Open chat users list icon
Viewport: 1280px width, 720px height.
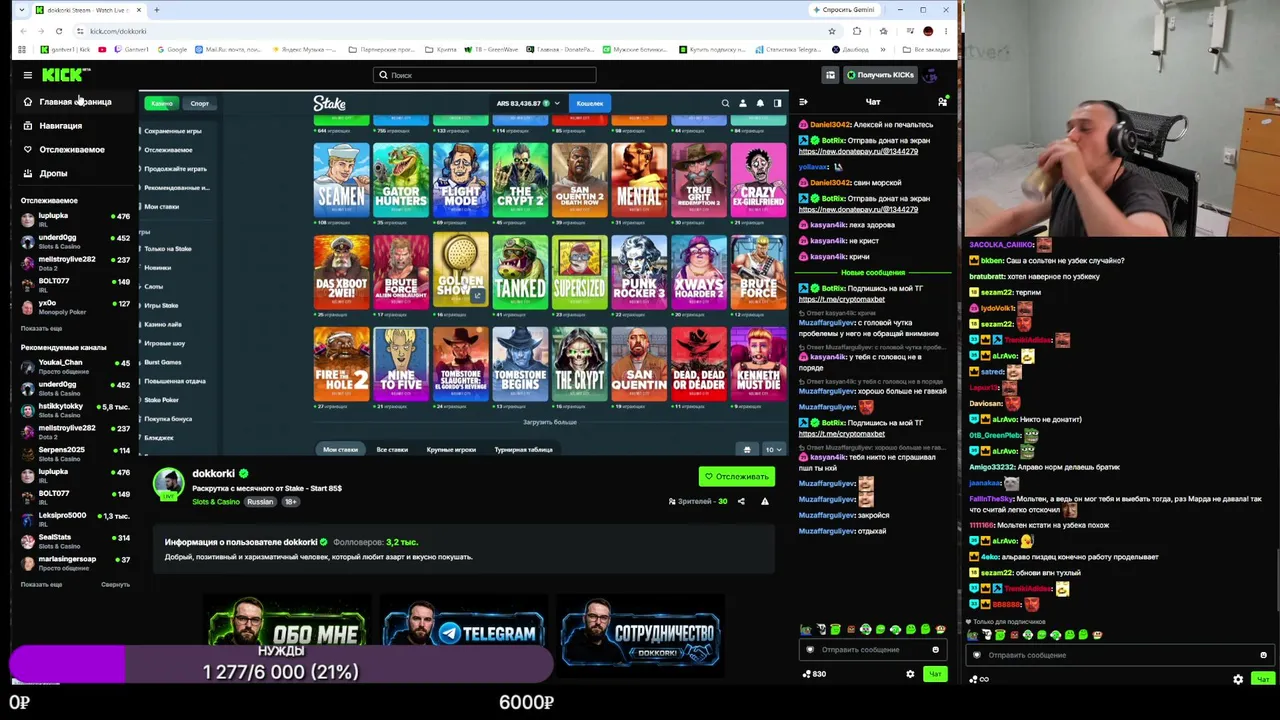click(x=942, y=102)
